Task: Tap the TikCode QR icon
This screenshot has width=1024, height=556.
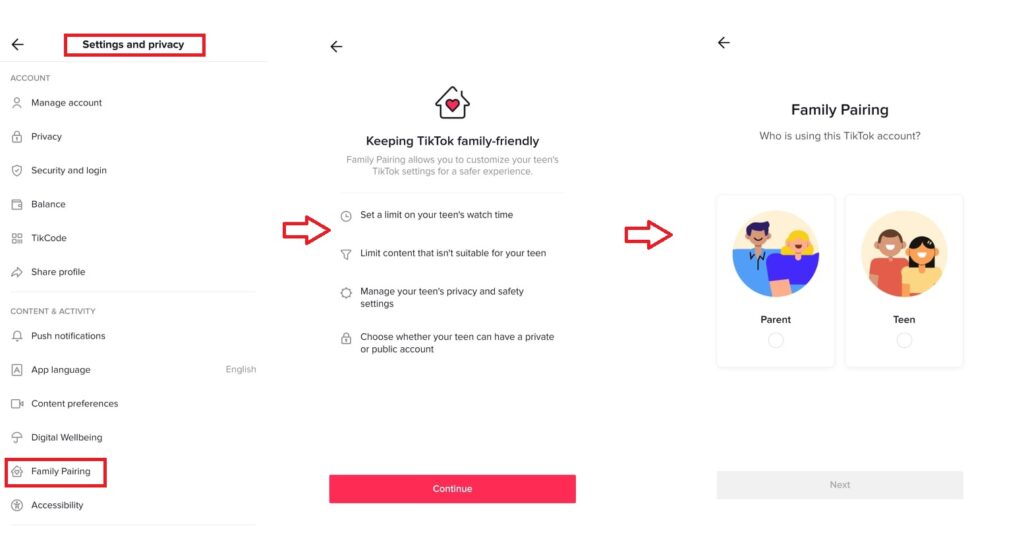Action: [17, 238]
